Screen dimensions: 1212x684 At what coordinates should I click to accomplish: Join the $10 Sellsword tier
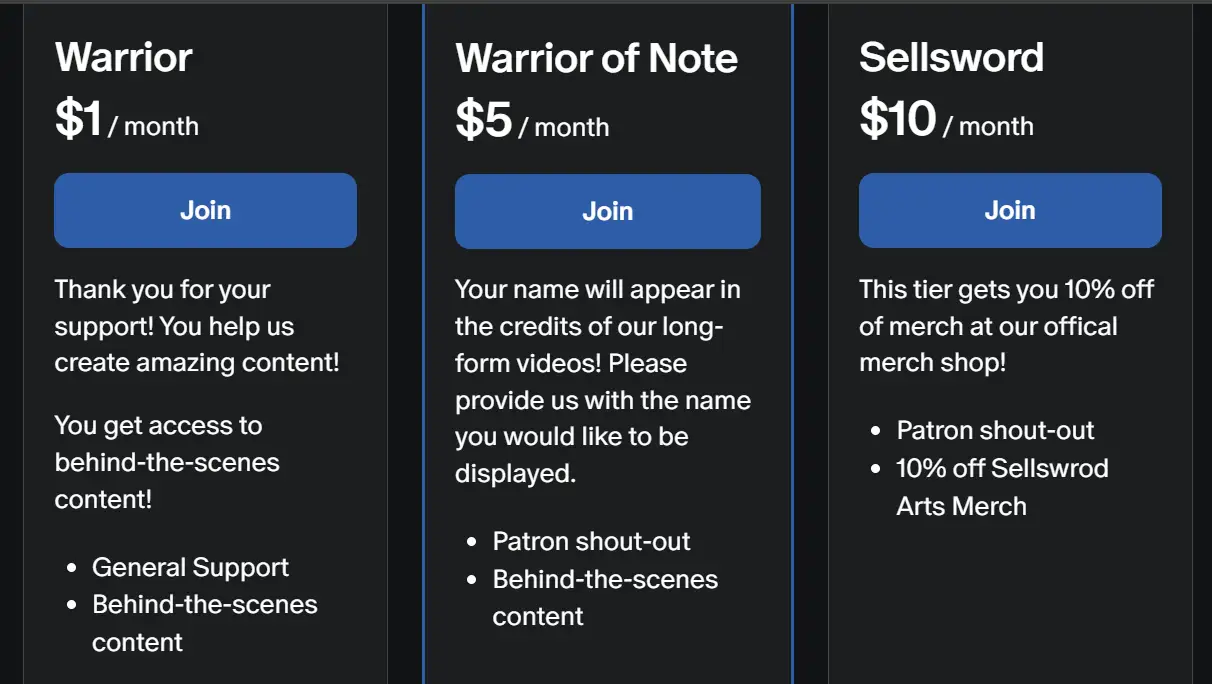point(1009,210)
